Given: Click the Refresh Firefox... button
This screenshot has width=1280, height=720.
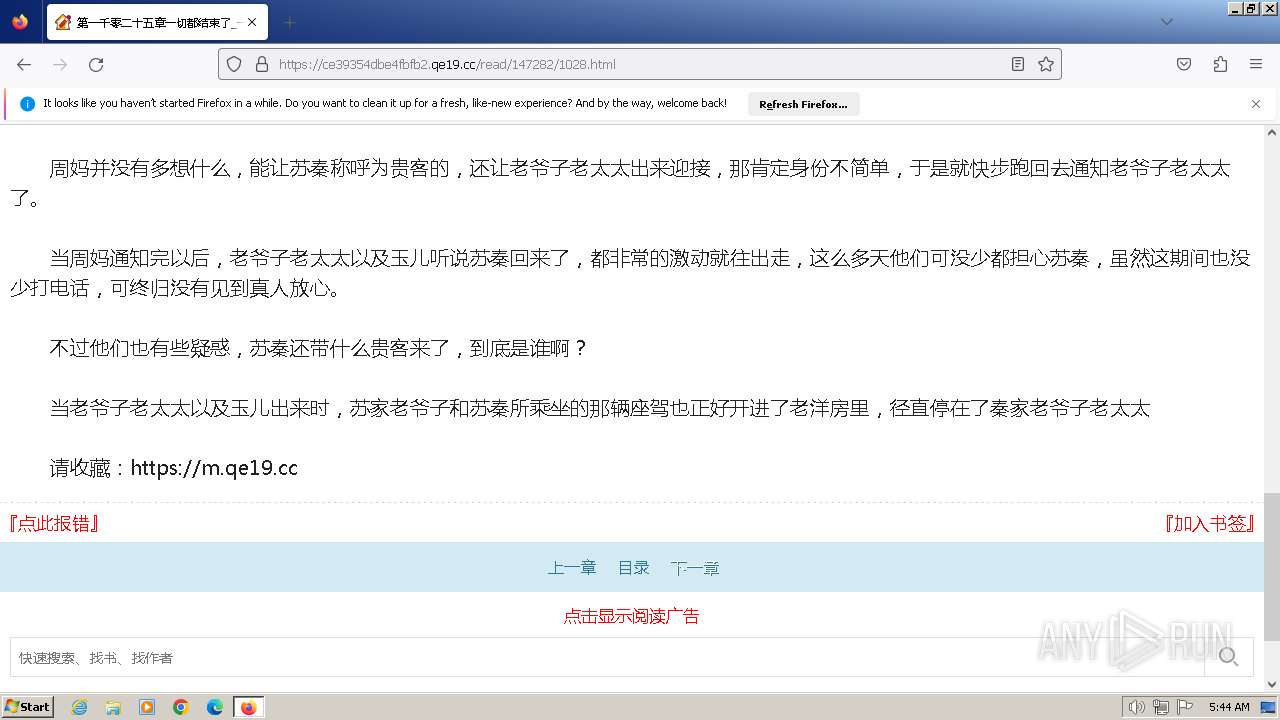Looking at the screenshot, I should [x=803, y=104].
